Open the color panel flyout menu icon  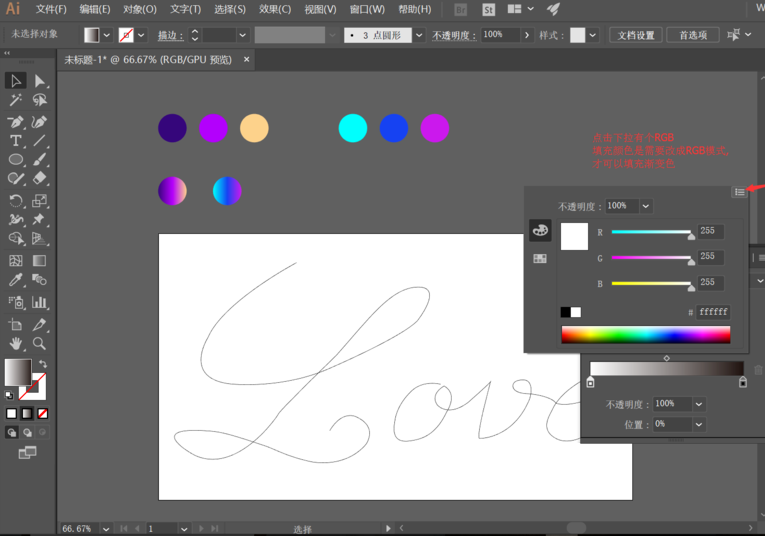click(739, 191)
